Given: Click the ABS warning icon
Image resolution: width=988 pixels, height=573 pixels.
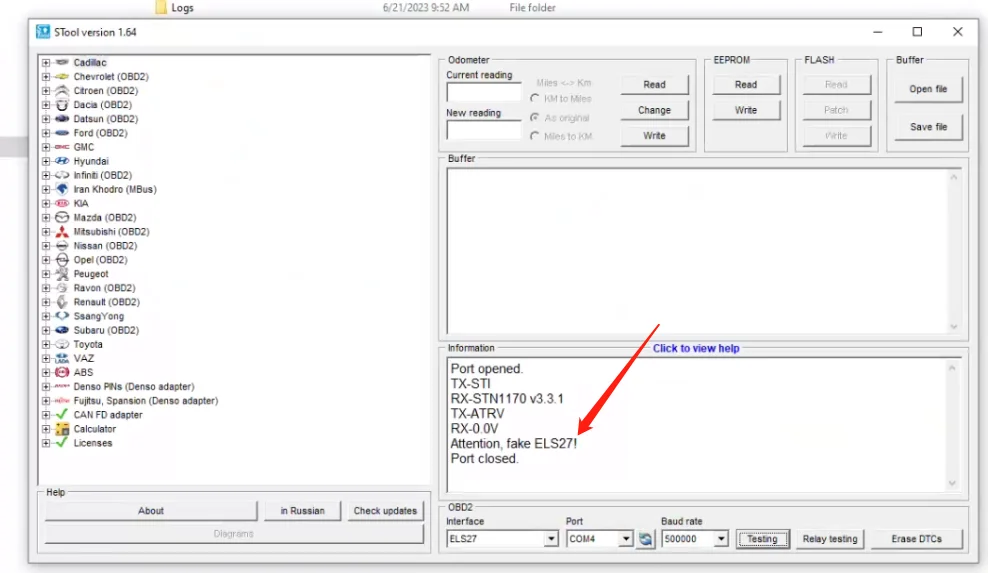Looking at the screenshot, I should coord(62,373).
